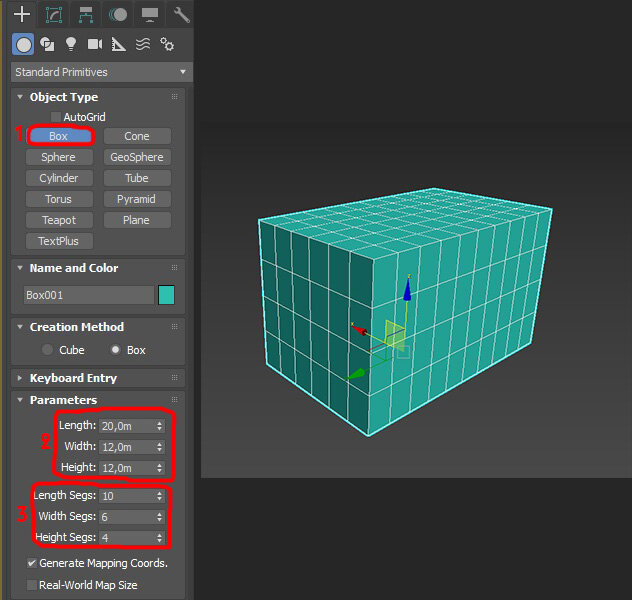Click the Length Segs spinner arrows
The height and width of the screenshot is (600, 632).
160,496
